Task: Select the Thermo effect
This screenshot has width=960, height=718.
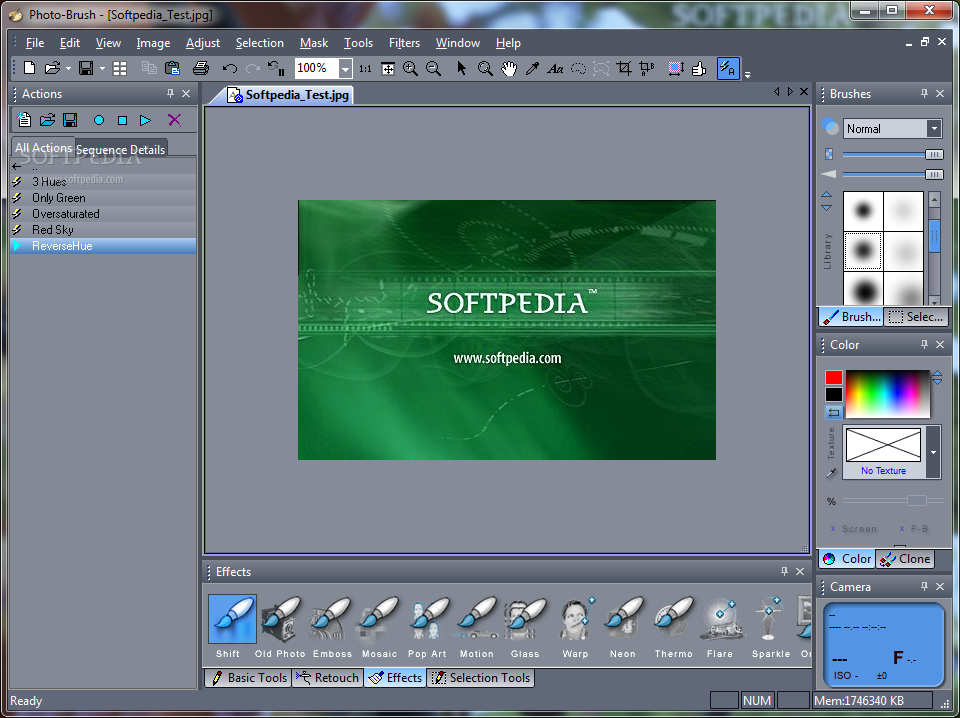Action: (x=673, y=626)
